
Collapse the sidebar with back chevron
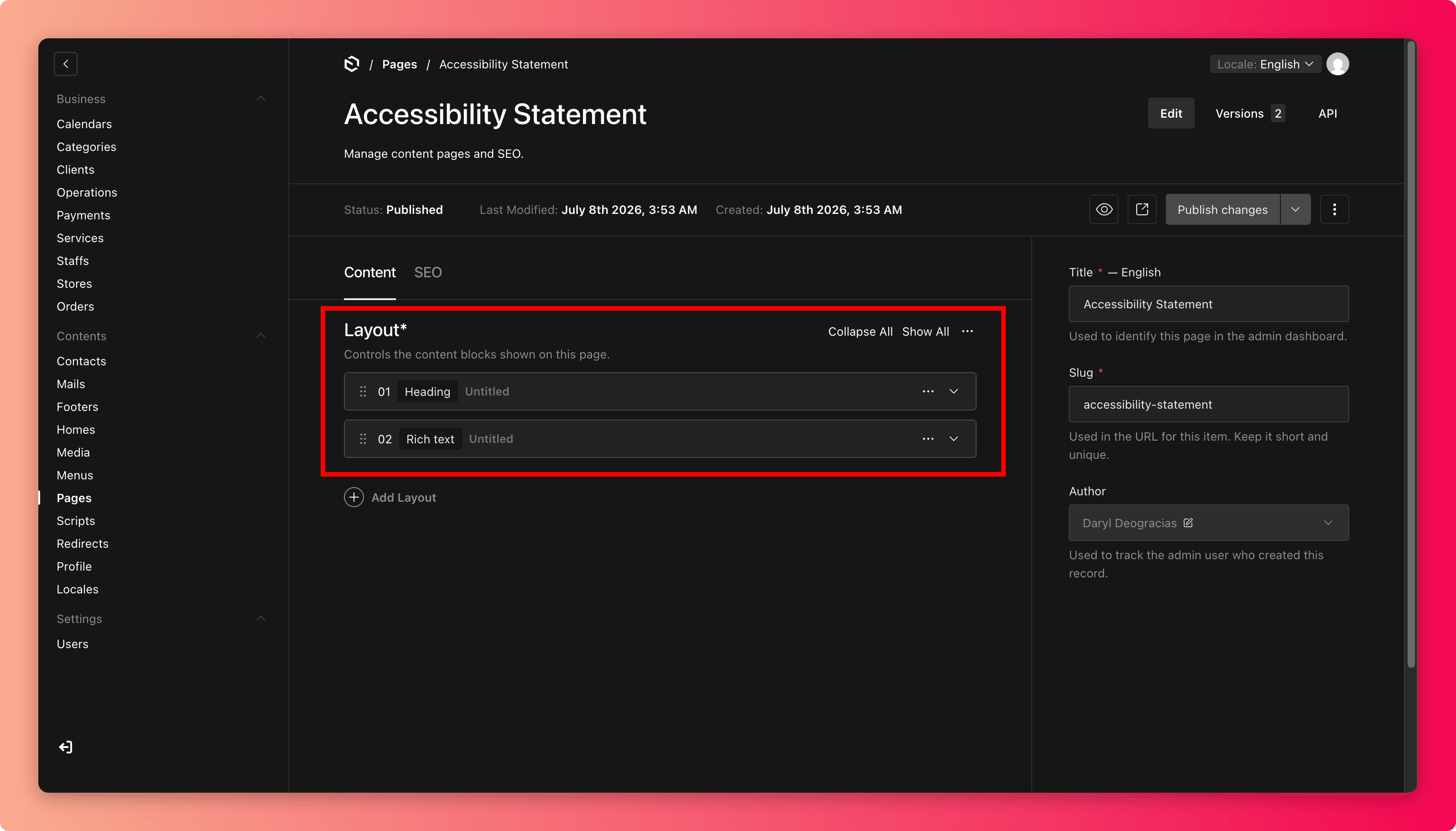tap(66, 64)
